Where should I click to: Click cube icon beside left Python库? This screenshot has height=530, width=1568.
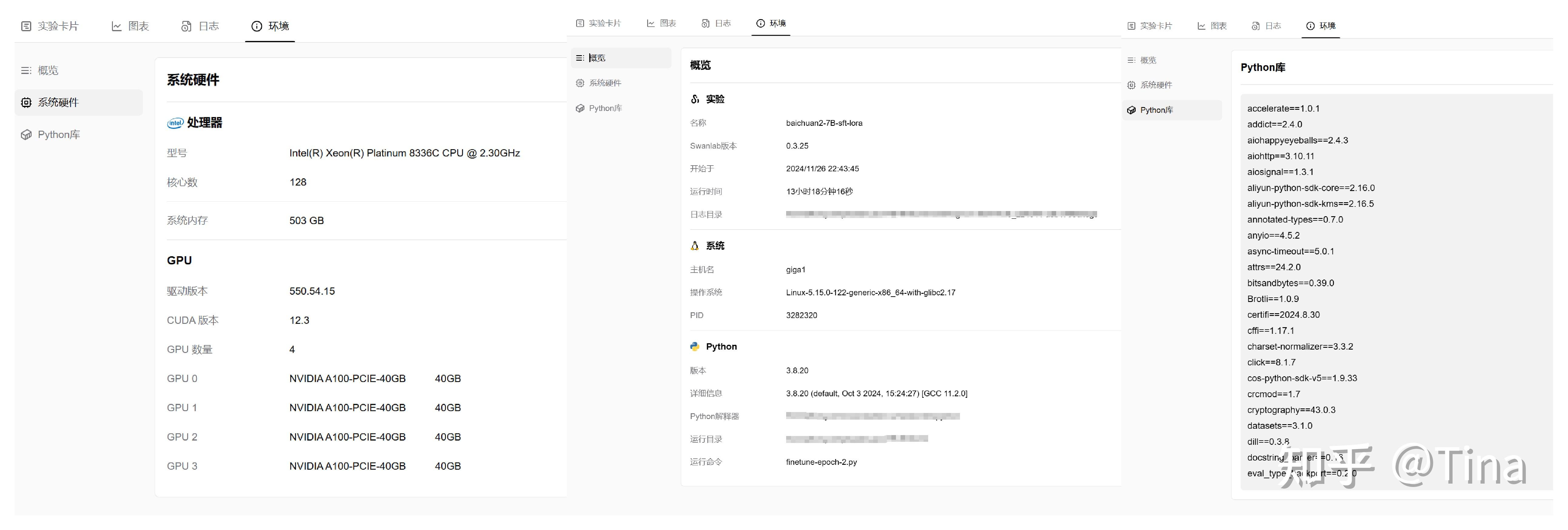(26, 135)
